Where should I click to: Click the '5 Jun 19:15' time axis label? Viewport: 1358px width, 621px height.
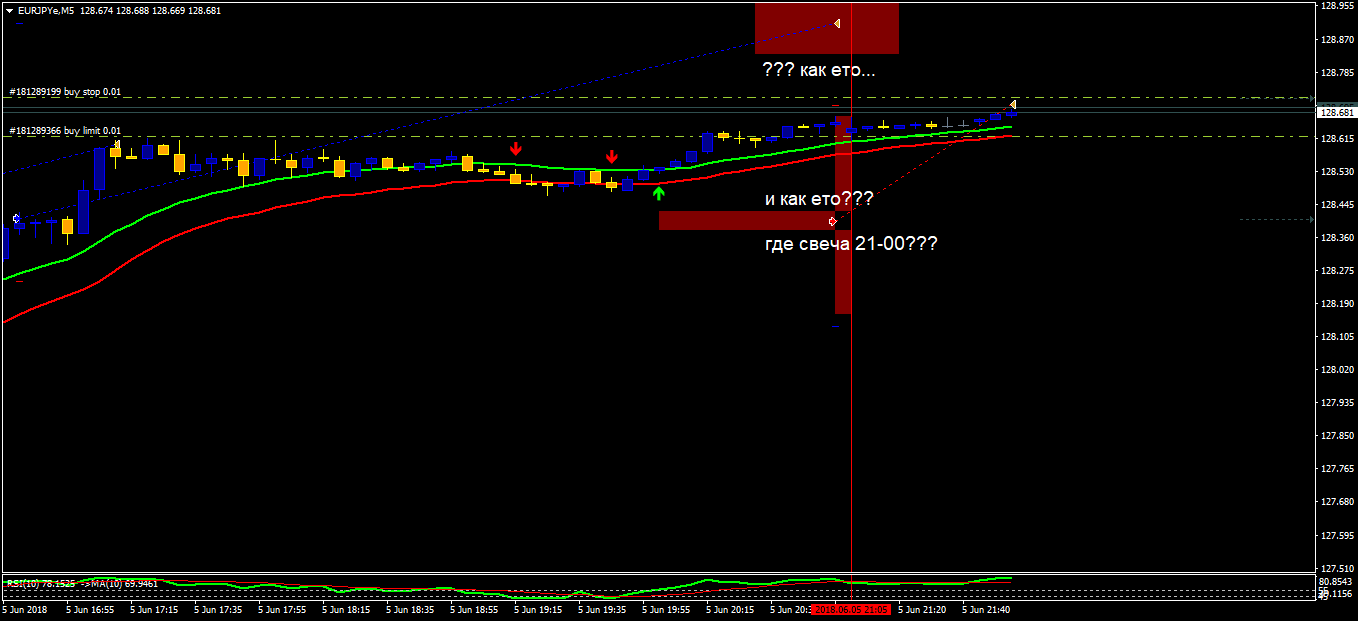pos(538,608)
